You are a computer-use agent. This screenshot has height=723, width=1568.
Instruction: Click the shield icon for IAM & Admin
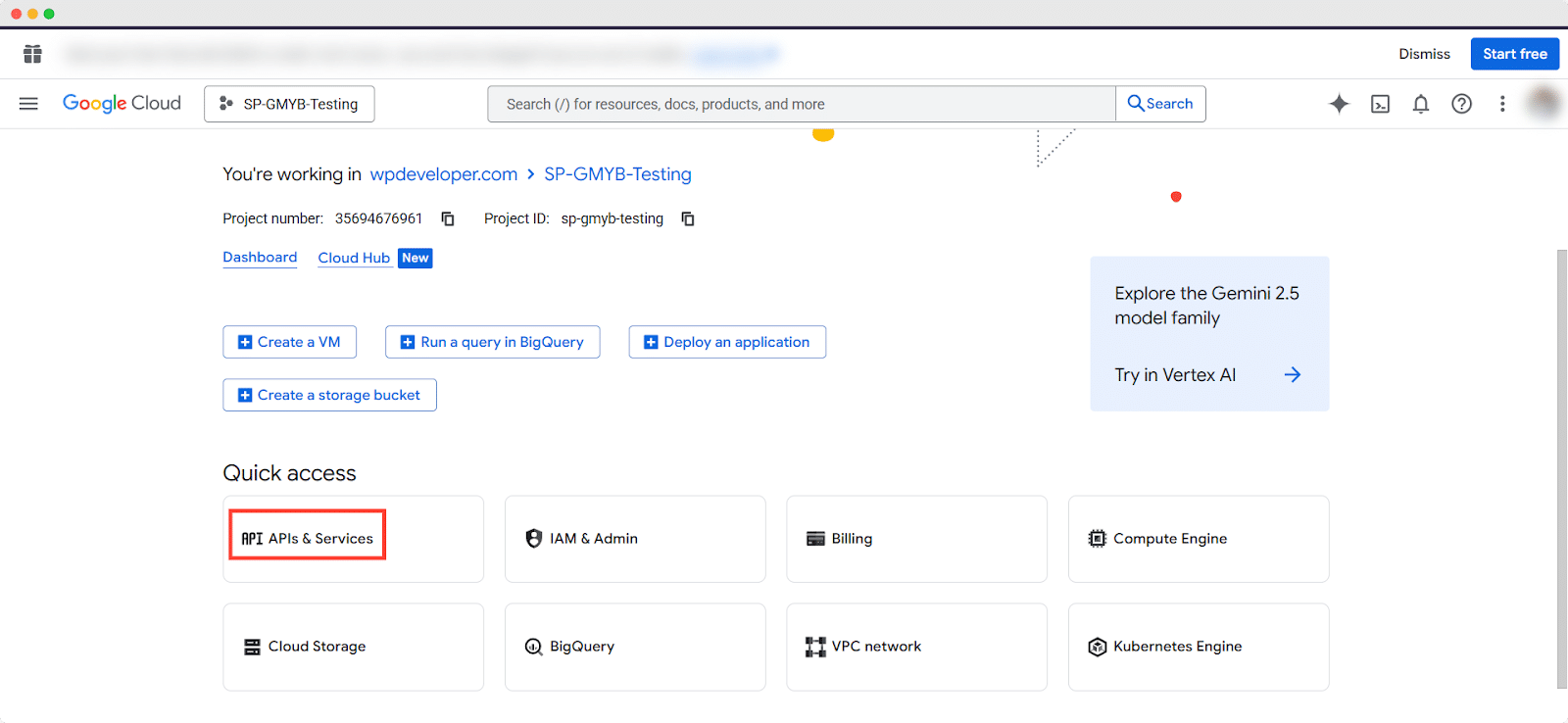[534, 538]
